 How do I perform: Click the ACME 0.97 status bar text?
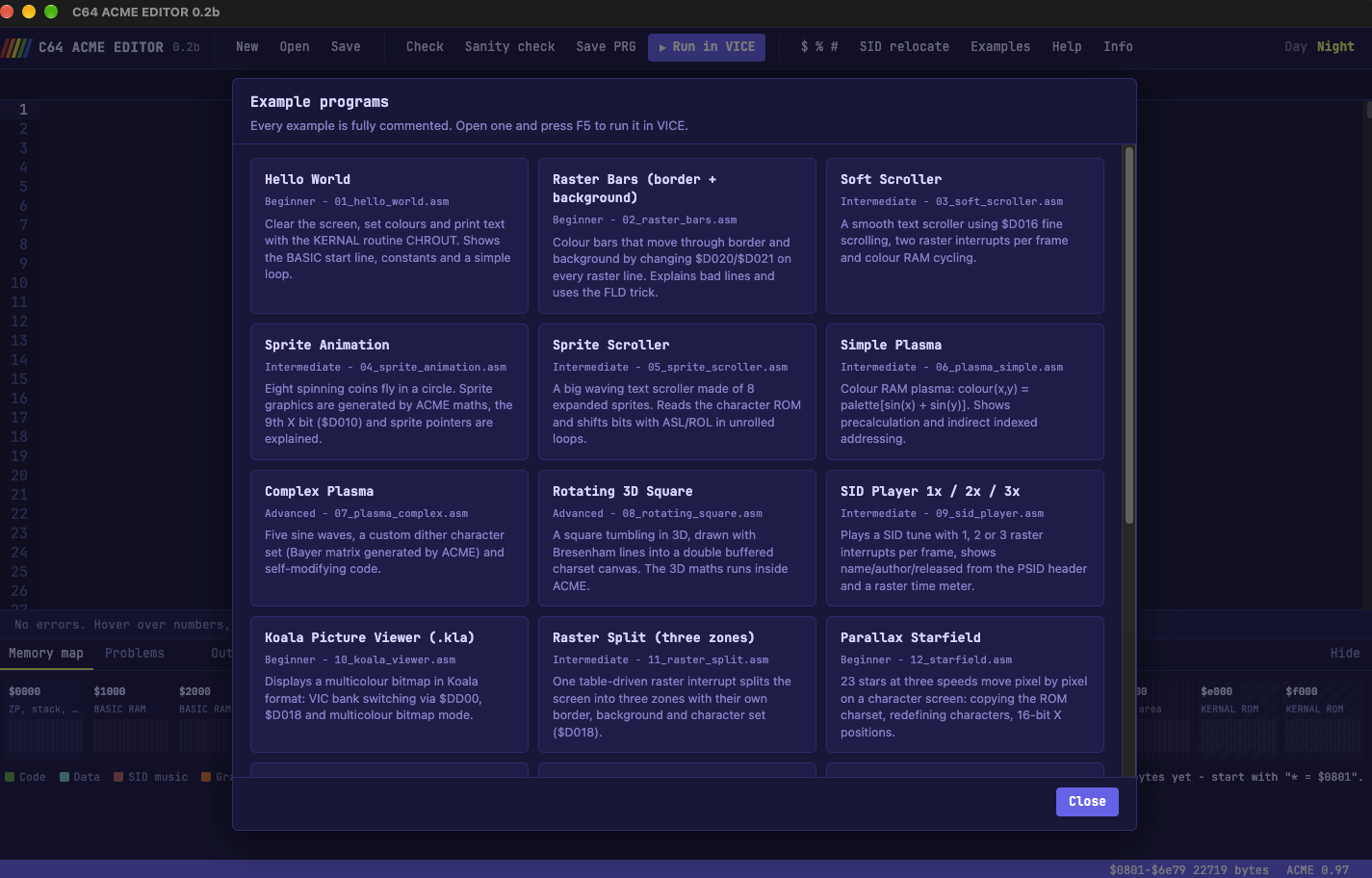(1317, 870)
